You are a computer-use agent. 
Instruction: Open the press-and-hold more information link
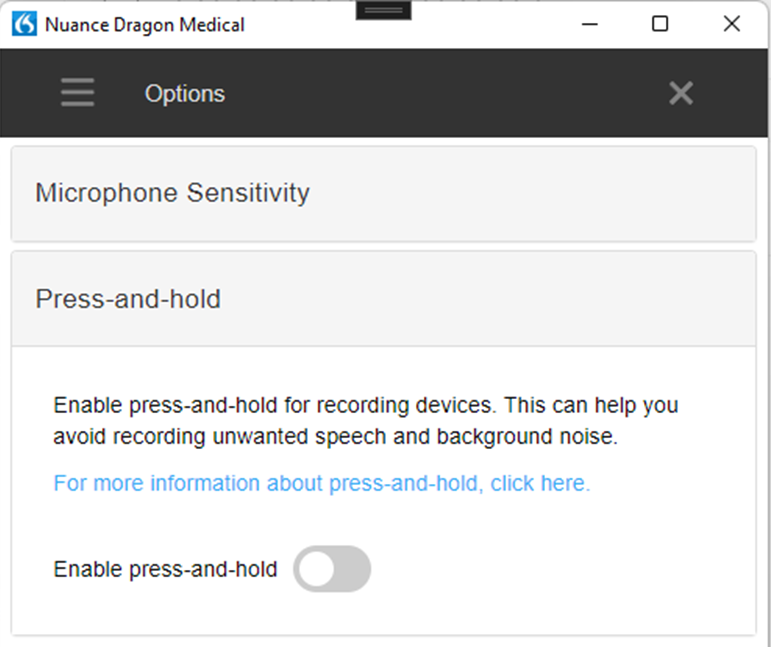point(321,484)
